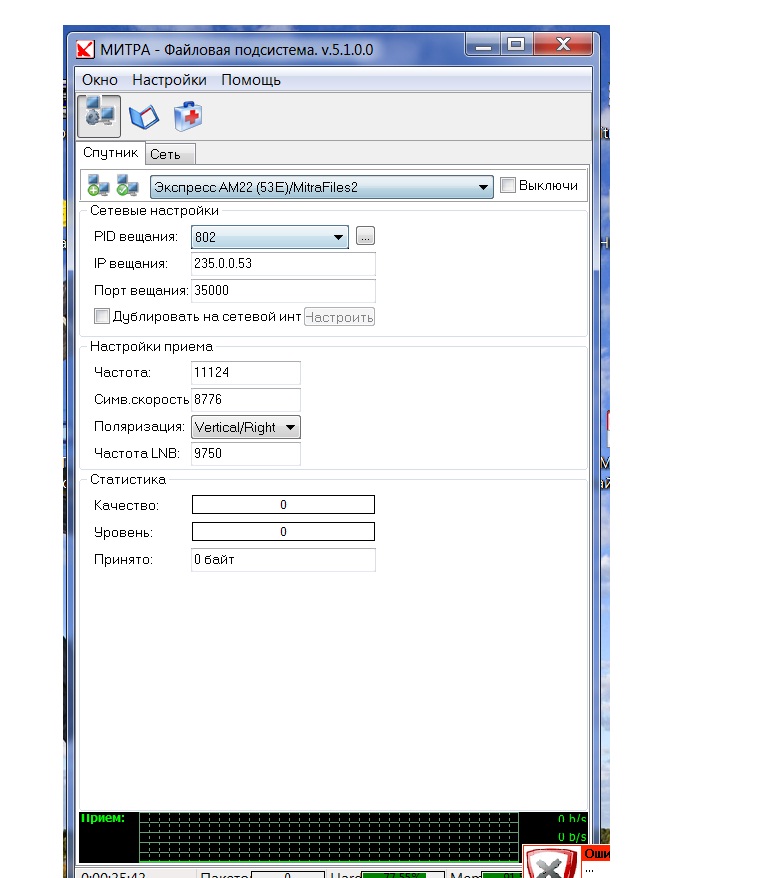Close the MITRA window
The image size is (768, 878).
[562, 44]
